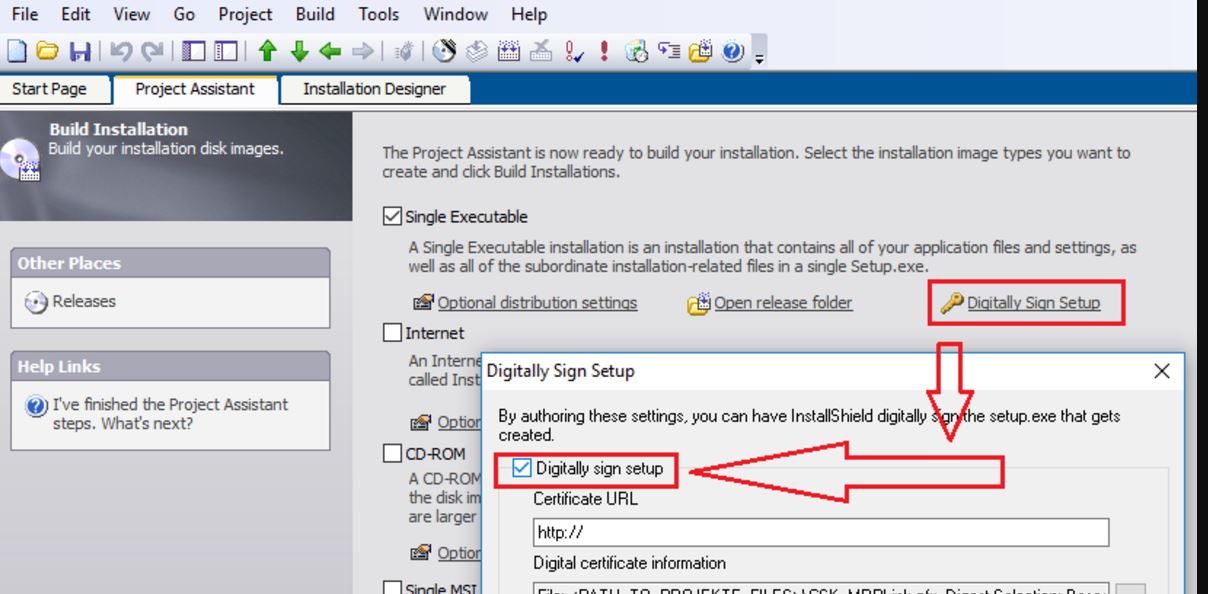The image size is (1208, 594).
Task: Enable the Internet installation type
Action: (394, 333)
